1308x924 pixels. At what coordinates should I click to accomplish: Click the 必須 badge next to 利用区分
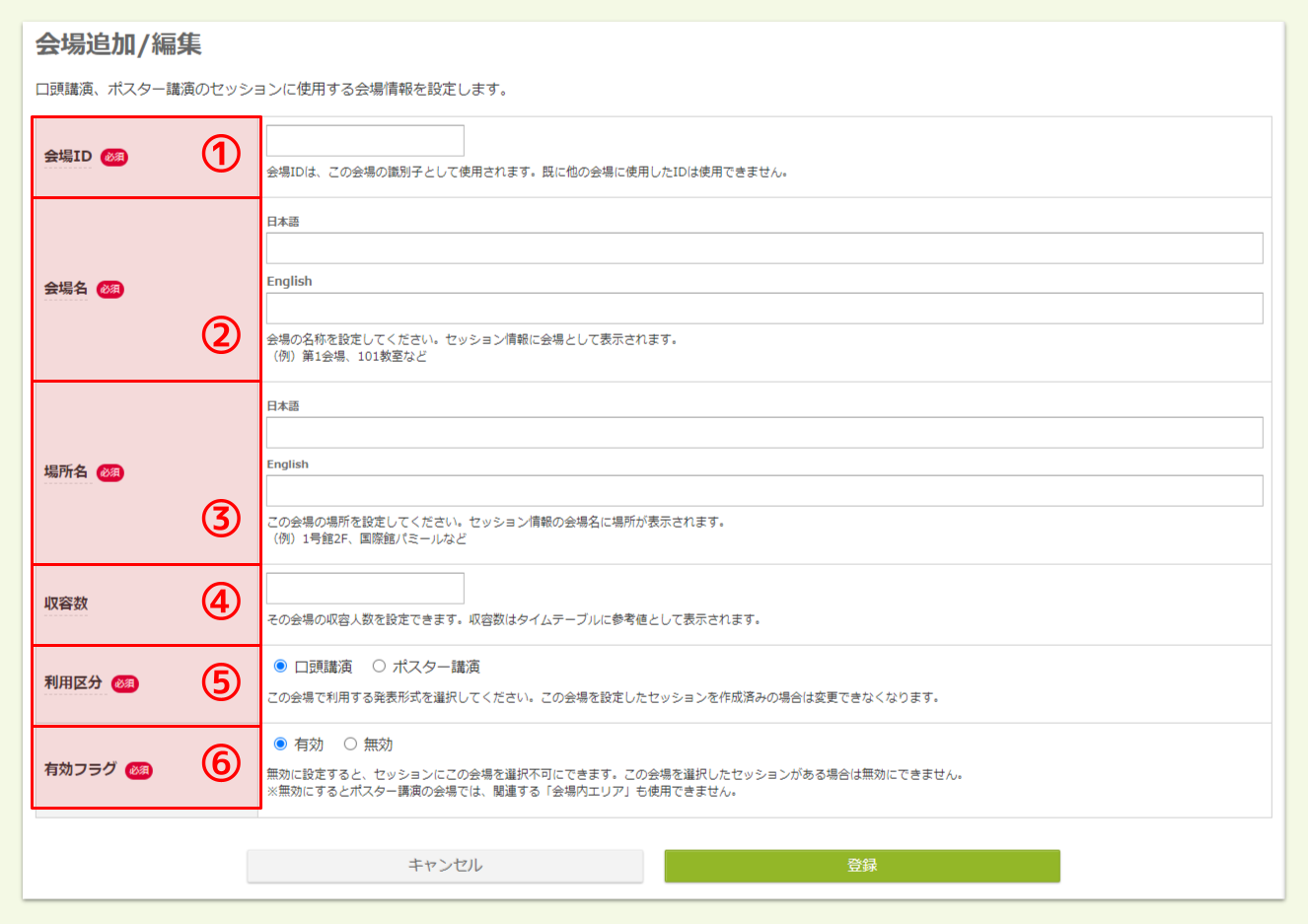tap(124, 682)
